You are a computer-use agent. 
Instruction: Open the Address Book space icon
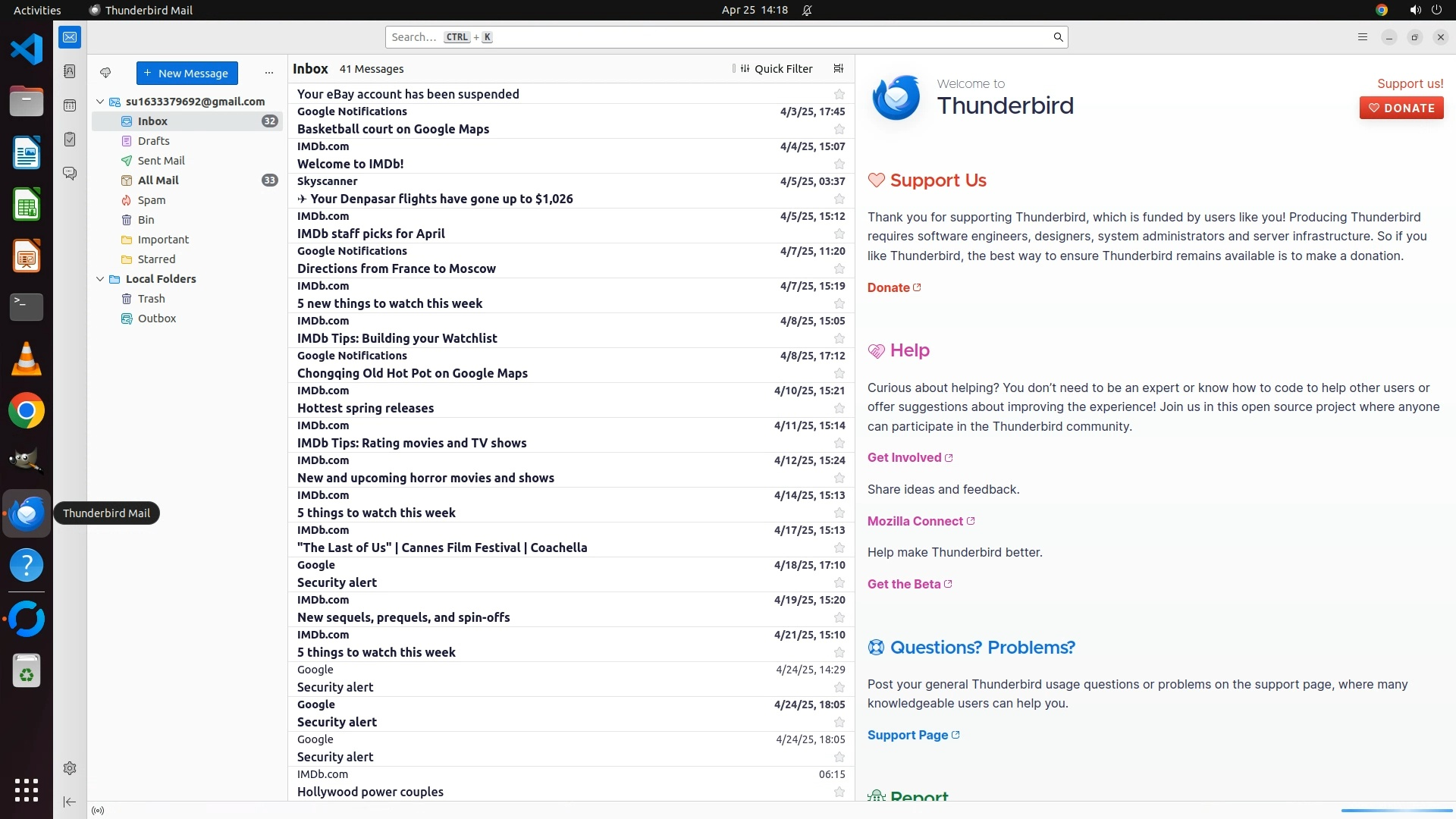(x=70, y=71)
